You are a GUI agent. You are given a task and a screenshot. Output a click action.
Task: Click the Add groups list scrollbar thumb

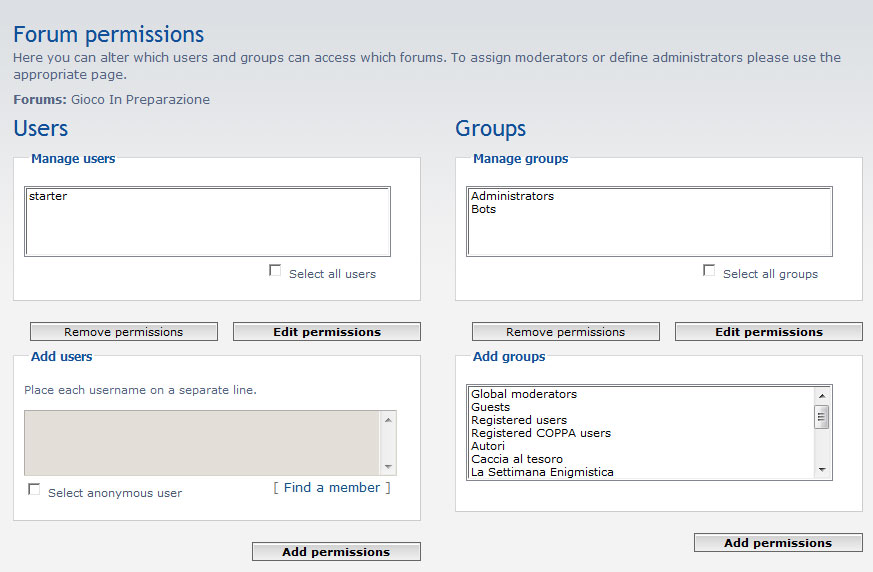[x=822, y=417]
